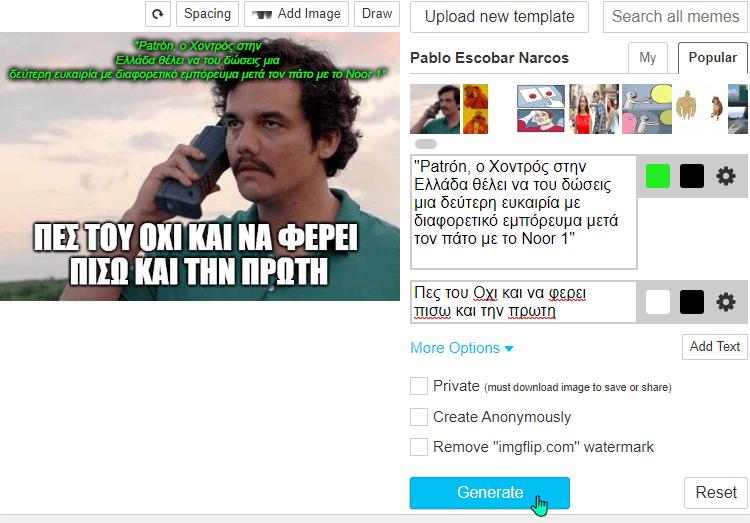The height and width of the screenshot is (523, 750).
Task: Click the first text box with Patrón text
Action: [524, 211]
